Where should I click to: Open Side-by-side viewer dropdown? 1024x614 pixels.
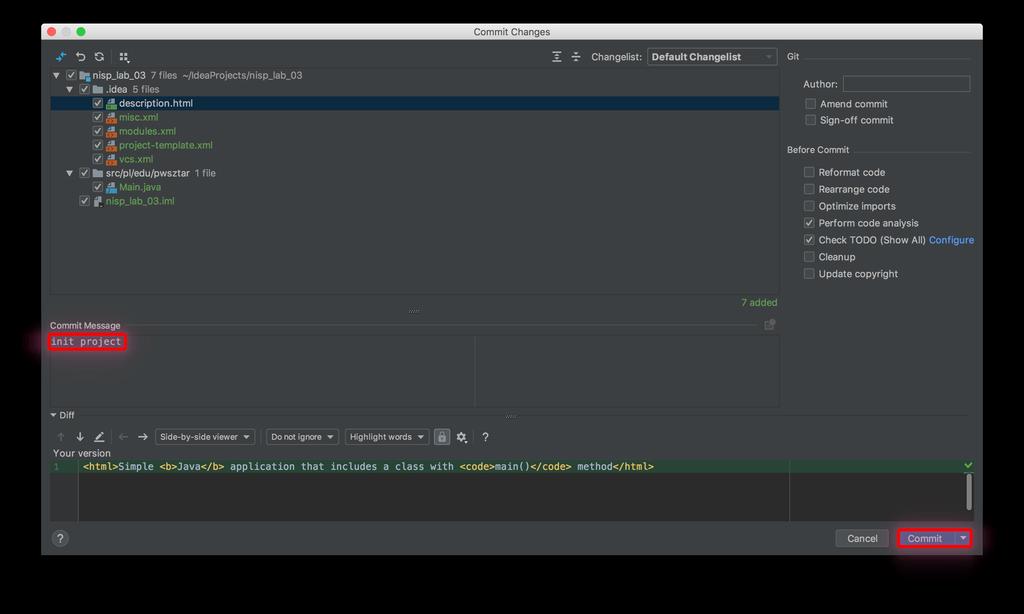pyautogui.click(x=204, y=437)
